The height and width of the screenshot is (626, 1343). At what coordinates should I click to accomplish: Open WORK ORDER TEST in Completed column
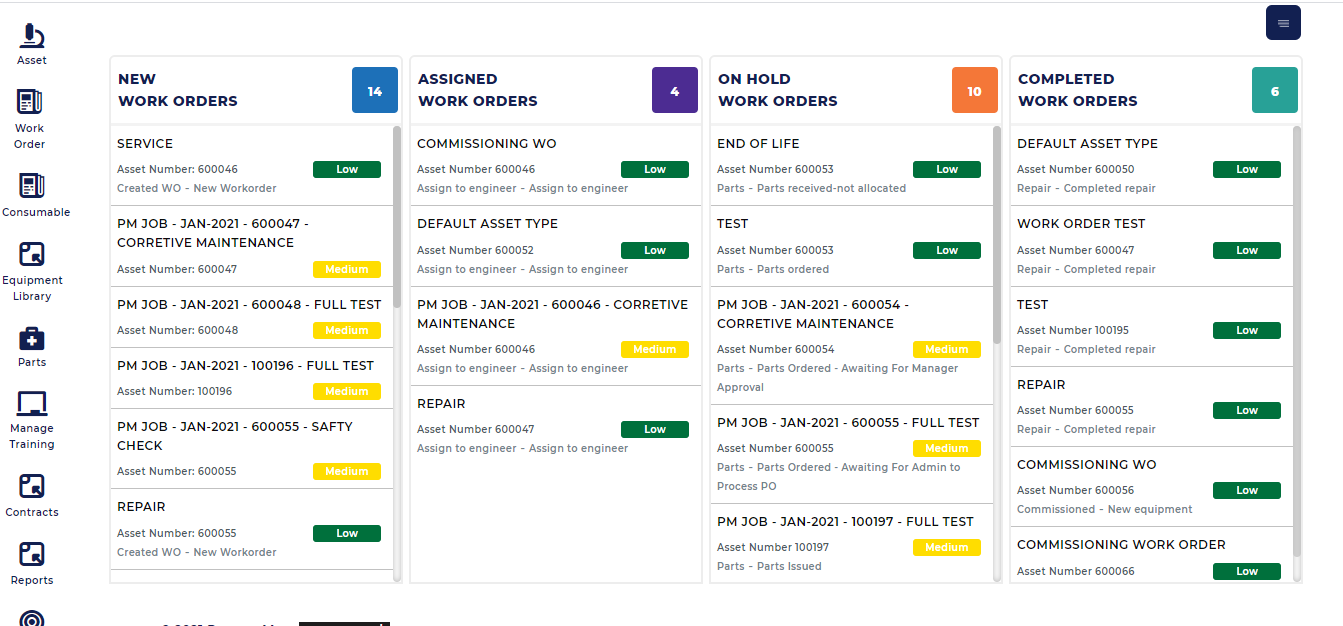point(1078,223)
